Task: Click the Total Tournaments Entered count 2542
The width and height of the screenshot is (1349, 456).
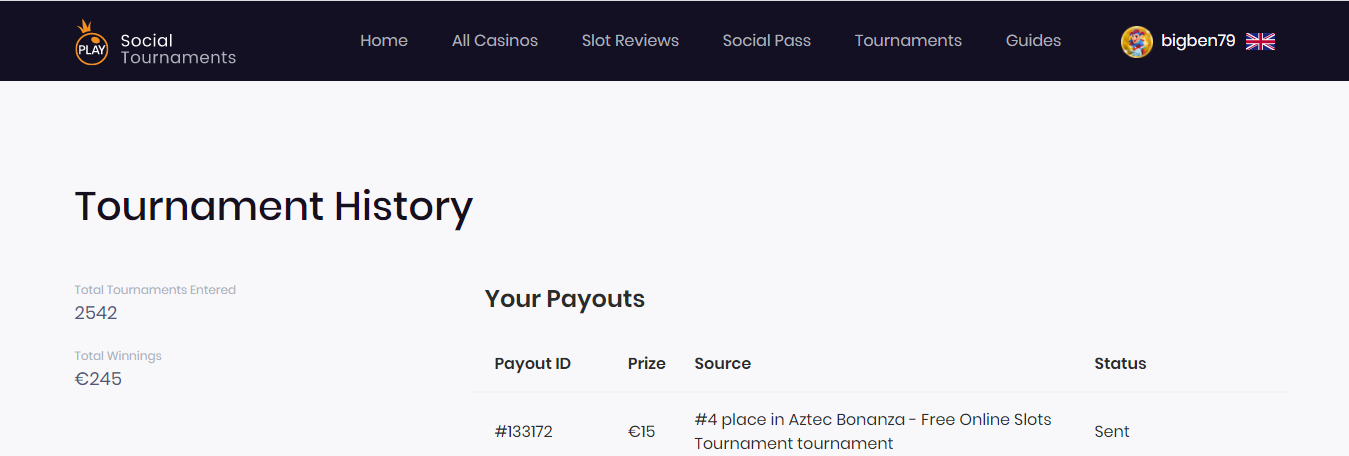Action: (96, 313)
